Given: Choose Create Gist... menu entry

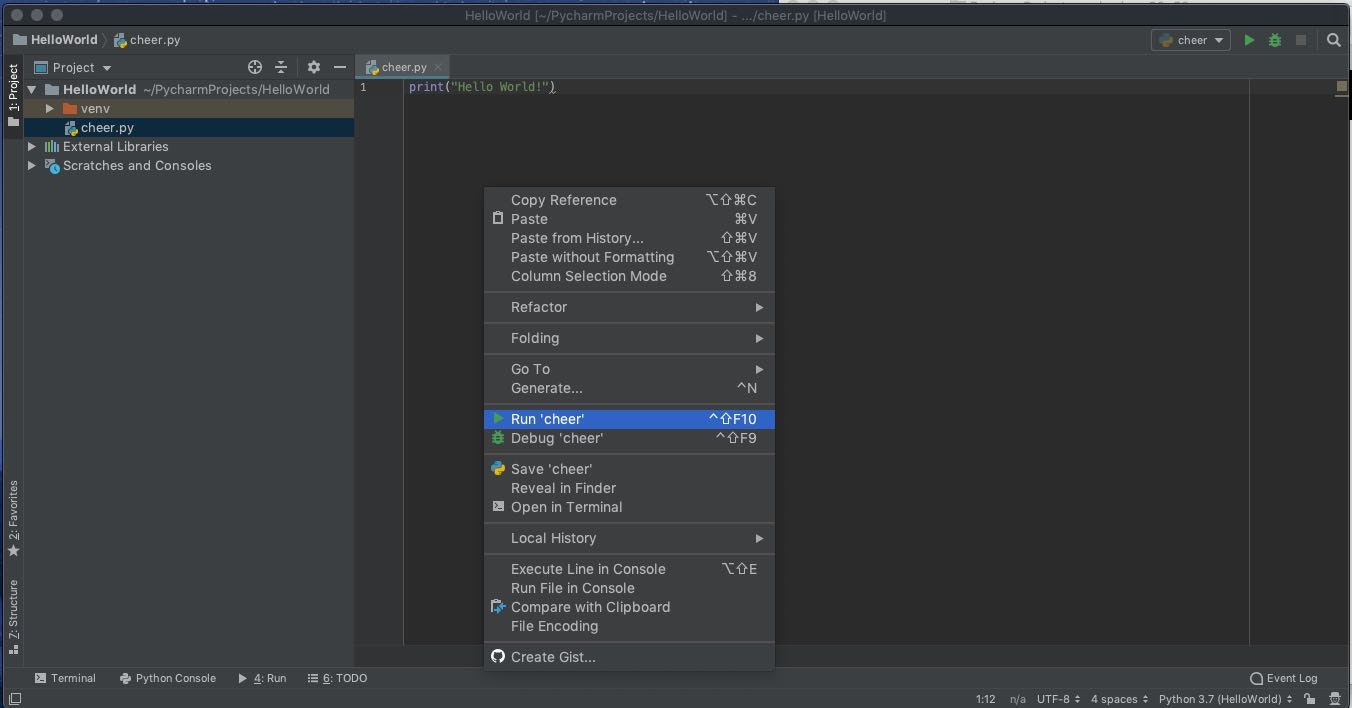Looking at the screenshot, I should [x=629, y=657].
